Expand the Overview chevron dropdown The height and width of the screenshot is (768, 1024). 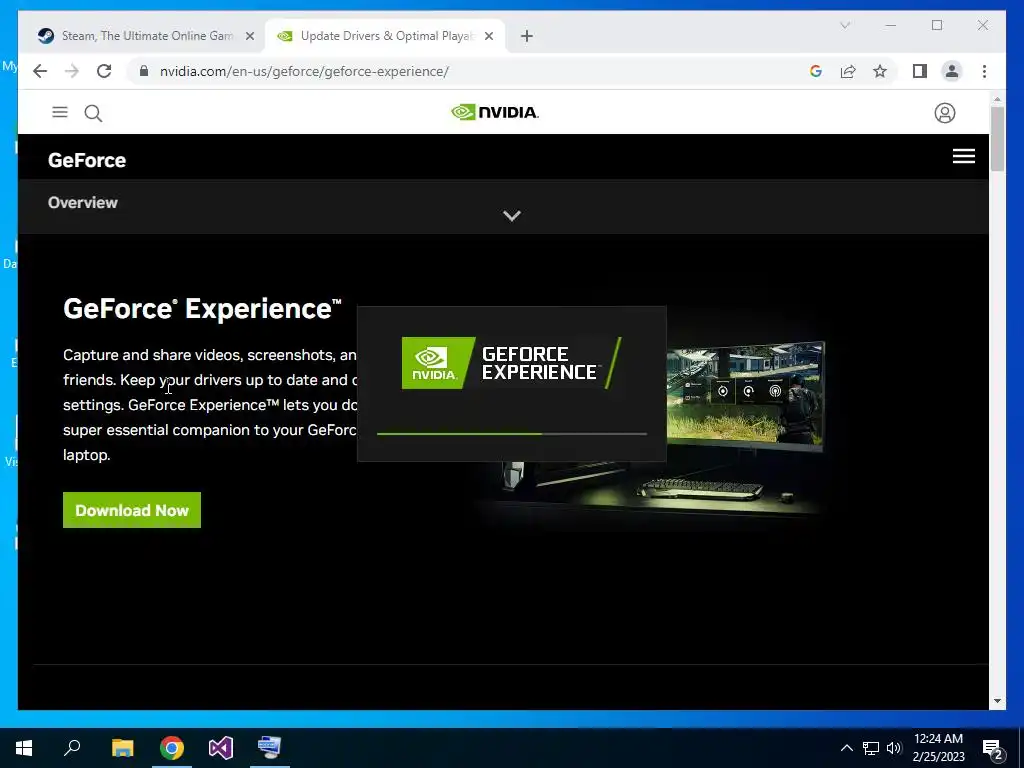[x=511, y=216]
